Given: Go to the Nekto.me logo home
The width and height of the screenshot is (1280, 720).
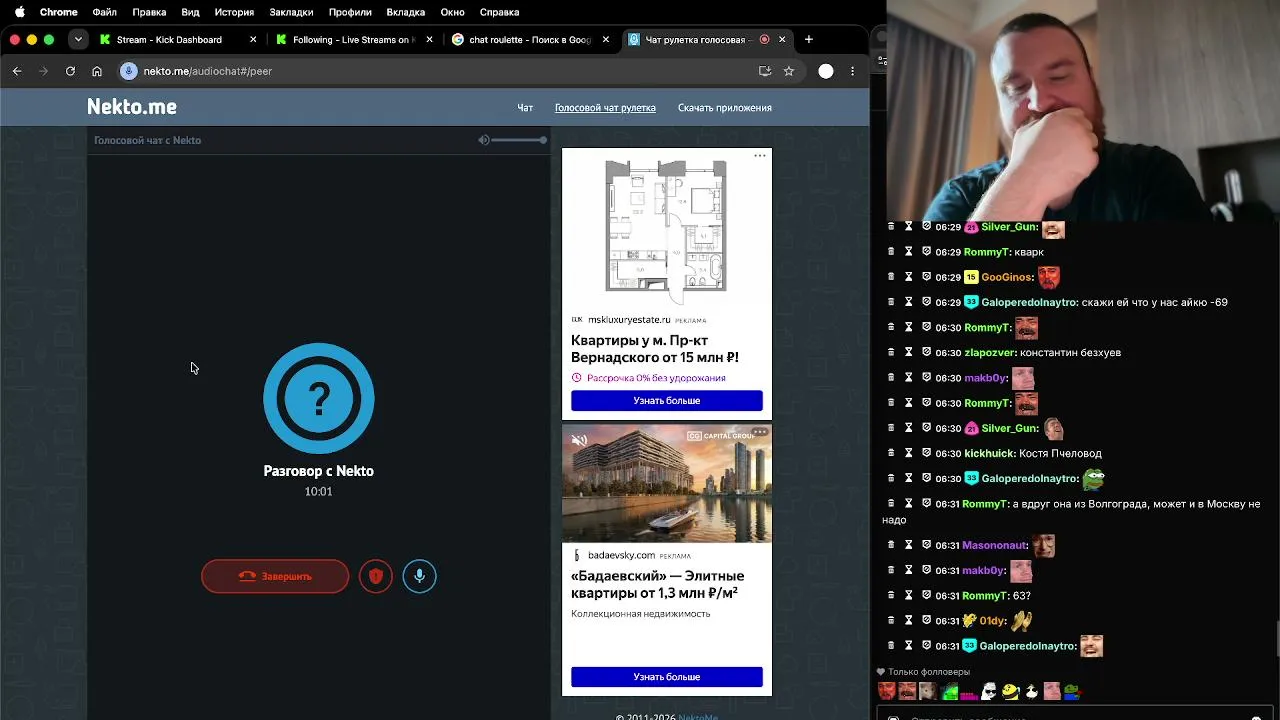Looking at the screenshot, I should [132, 107].
